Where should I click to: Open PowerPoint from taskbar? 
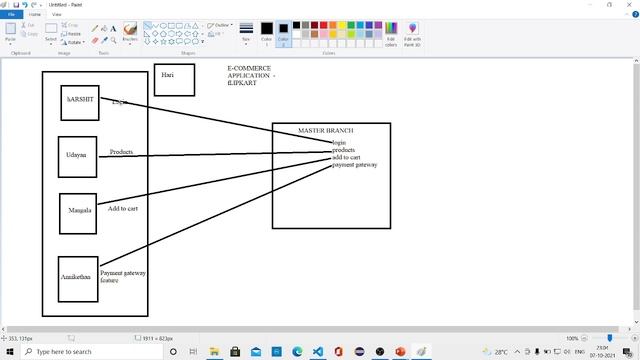(x=400, y=351)
